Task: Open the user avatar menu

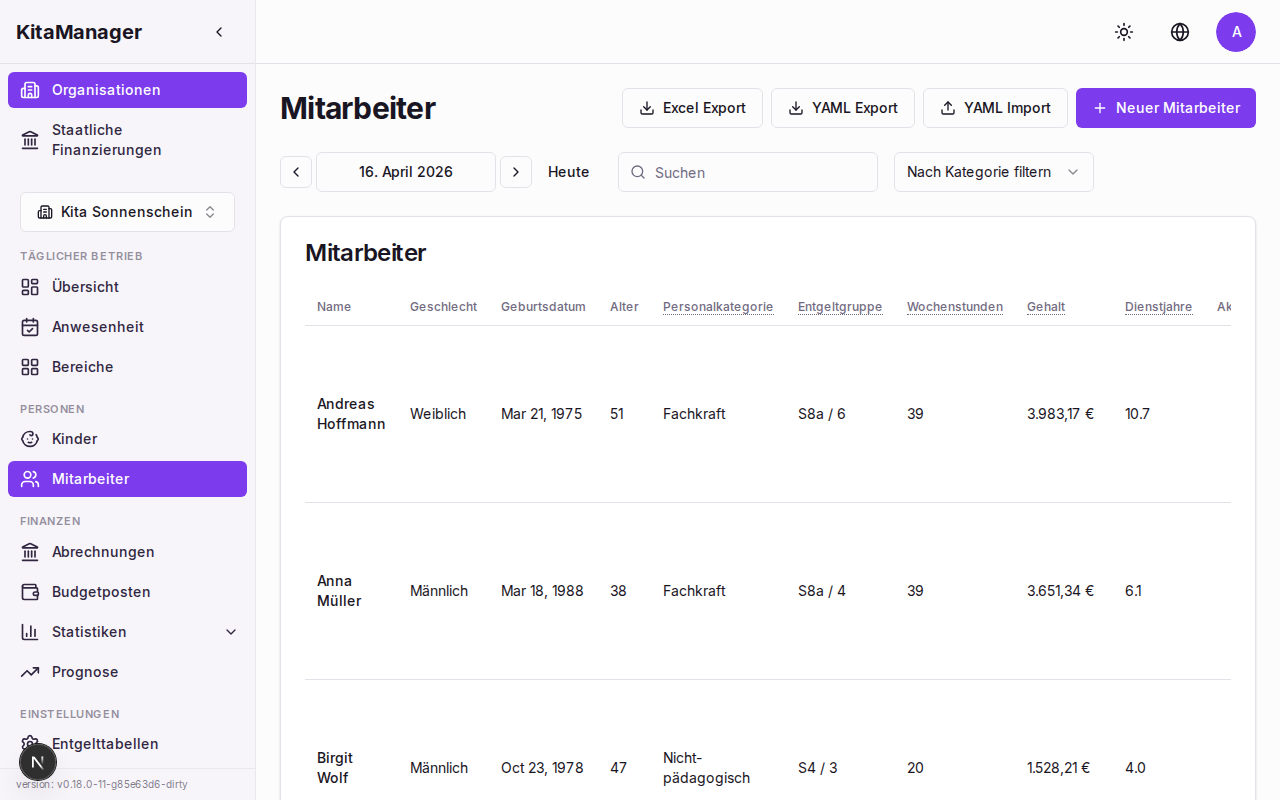Action: point(1236,32)
